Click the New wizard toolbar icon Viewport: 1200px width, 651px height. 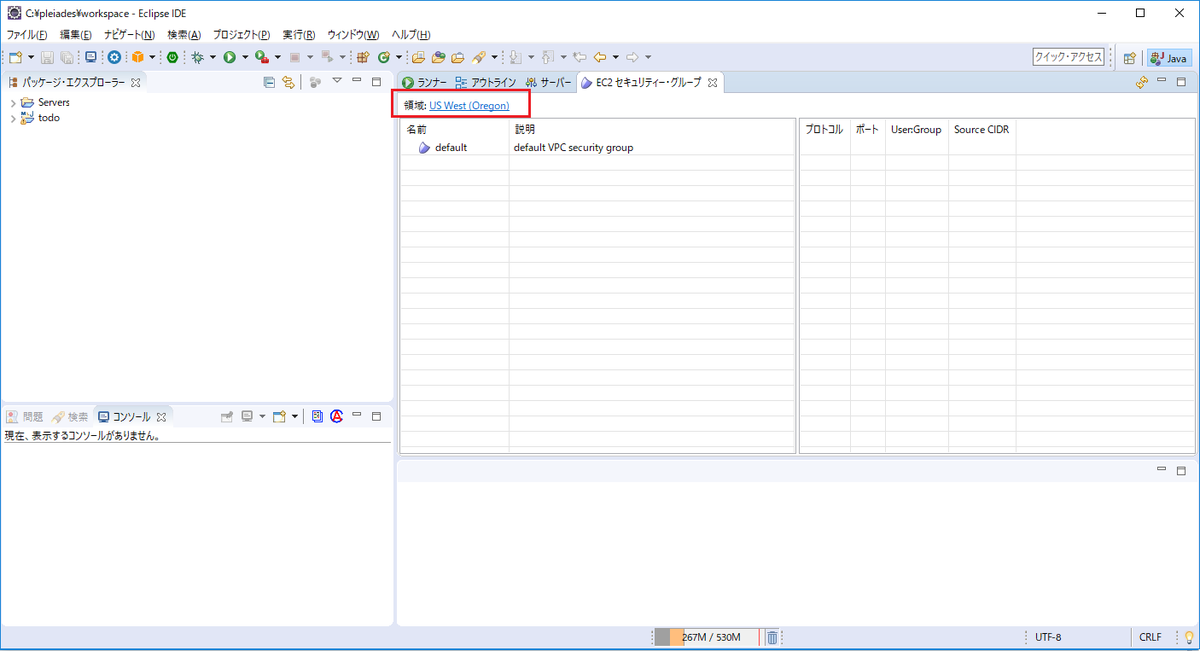pyautogui.click(x=15, y=57)
